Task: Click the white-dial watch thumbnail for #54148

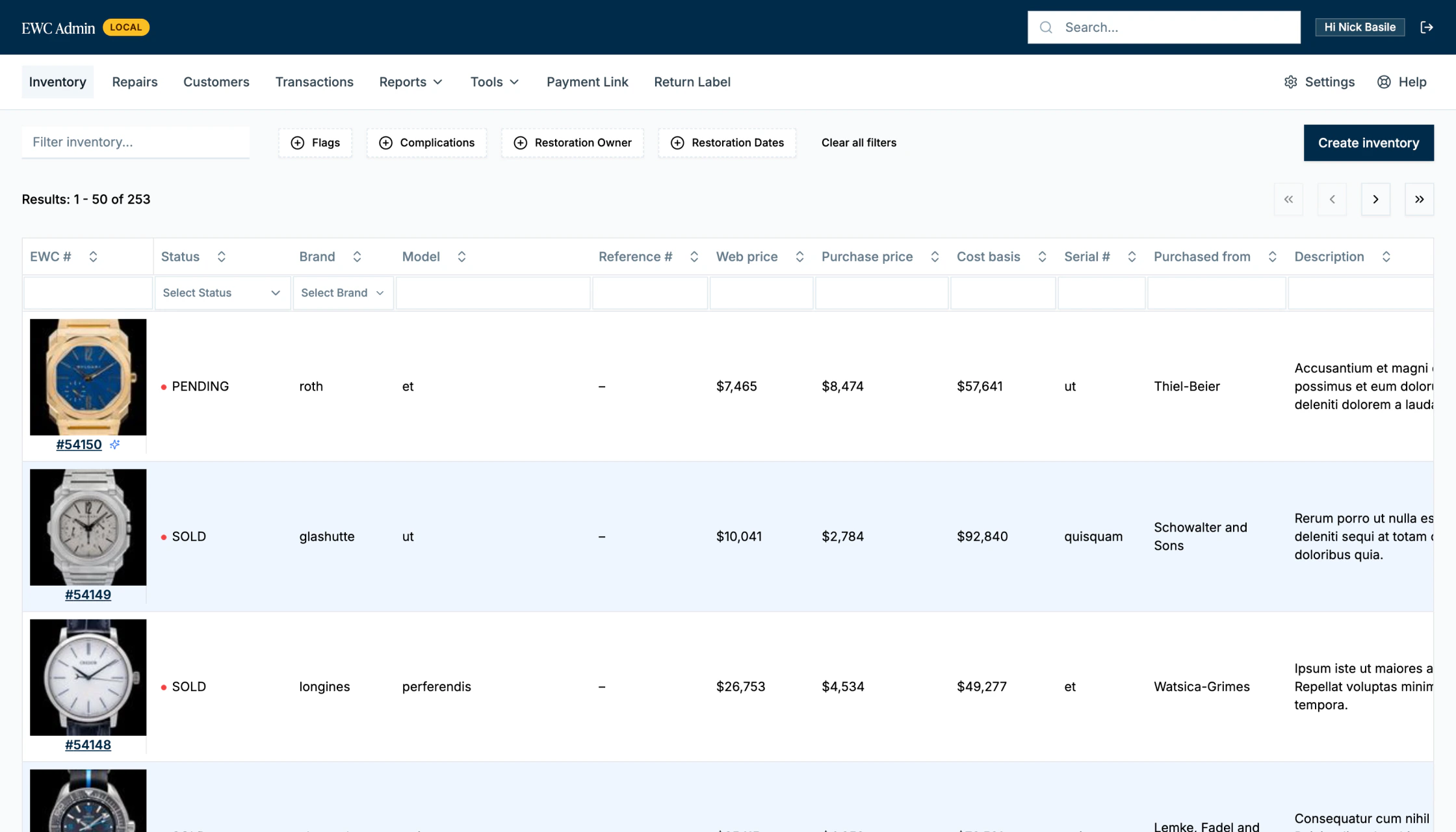Action: point(88,677)
